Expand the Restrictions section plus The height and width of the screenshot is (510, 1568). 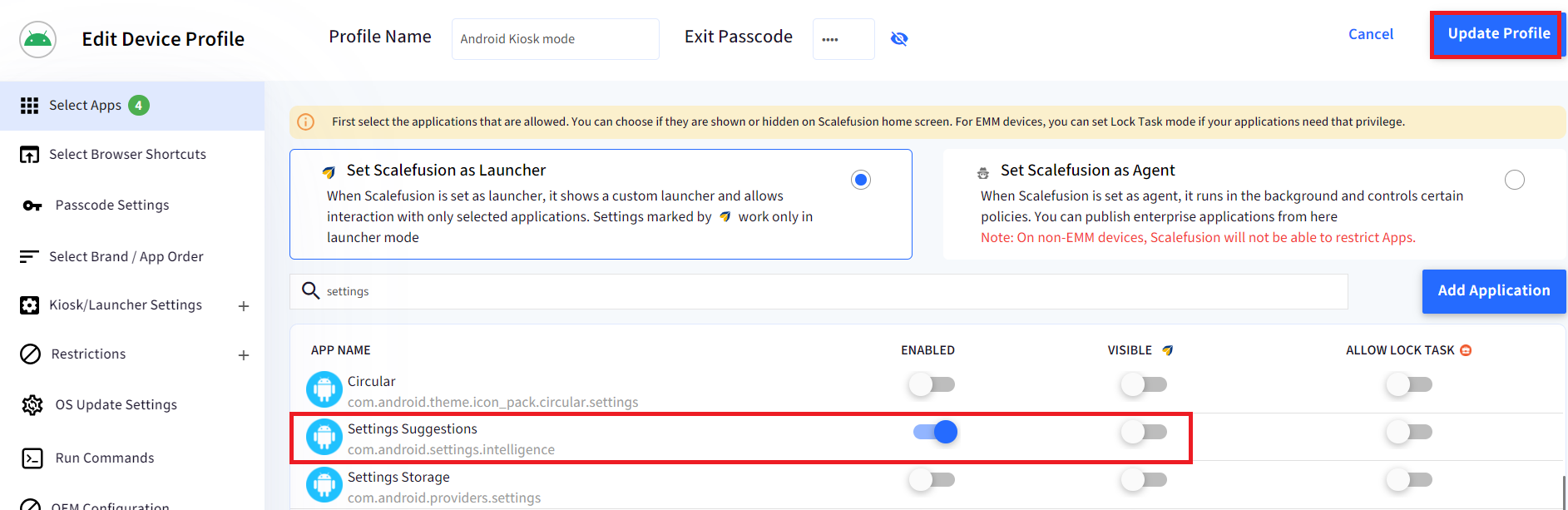(x=244, y=355)
